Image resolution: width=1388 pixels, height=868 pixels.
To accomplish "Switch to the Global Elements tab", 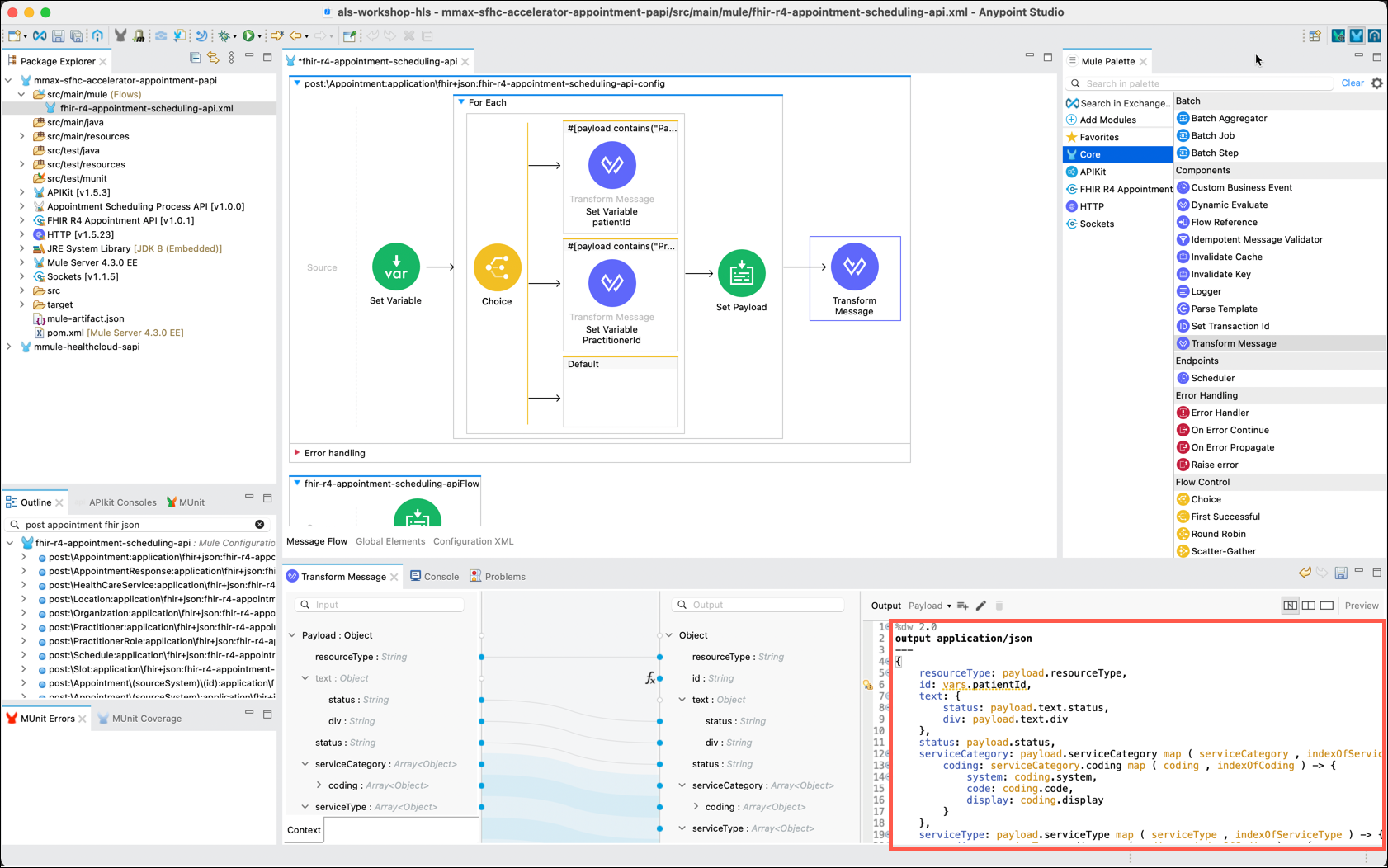I will (390, 541).
